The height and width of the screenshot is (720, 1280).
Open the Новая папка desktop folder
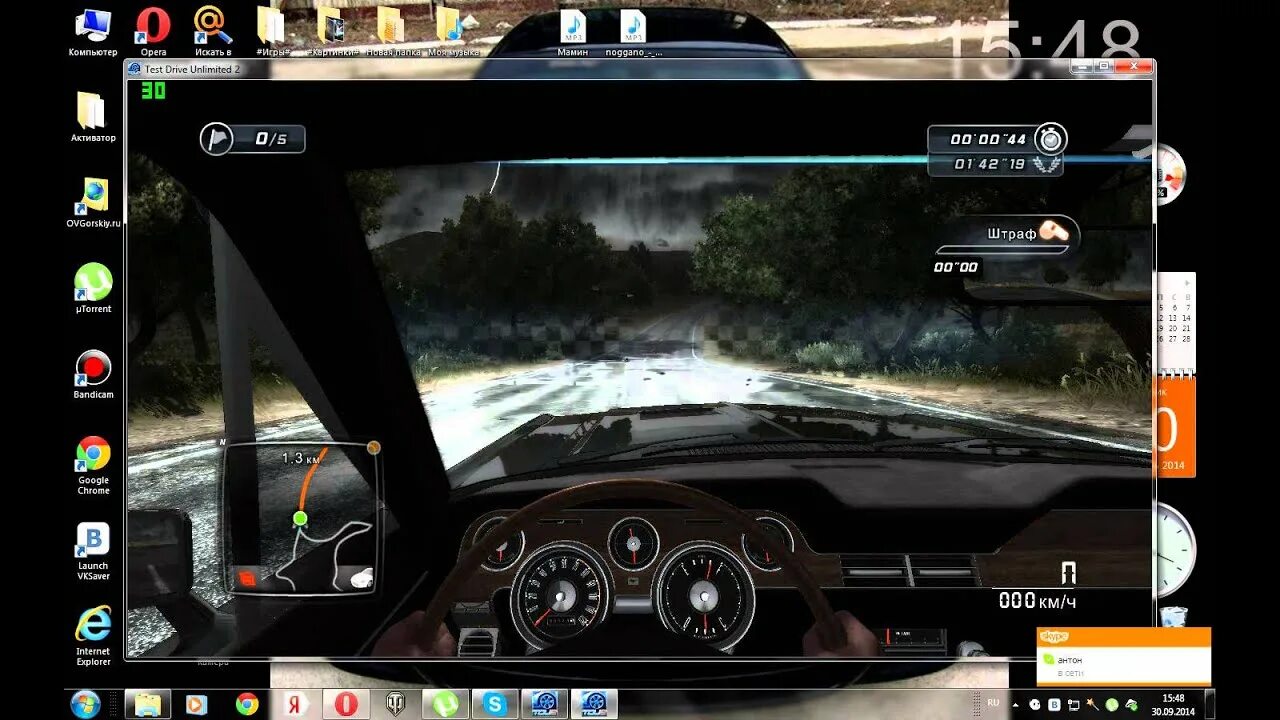click(x=392, y=31)
